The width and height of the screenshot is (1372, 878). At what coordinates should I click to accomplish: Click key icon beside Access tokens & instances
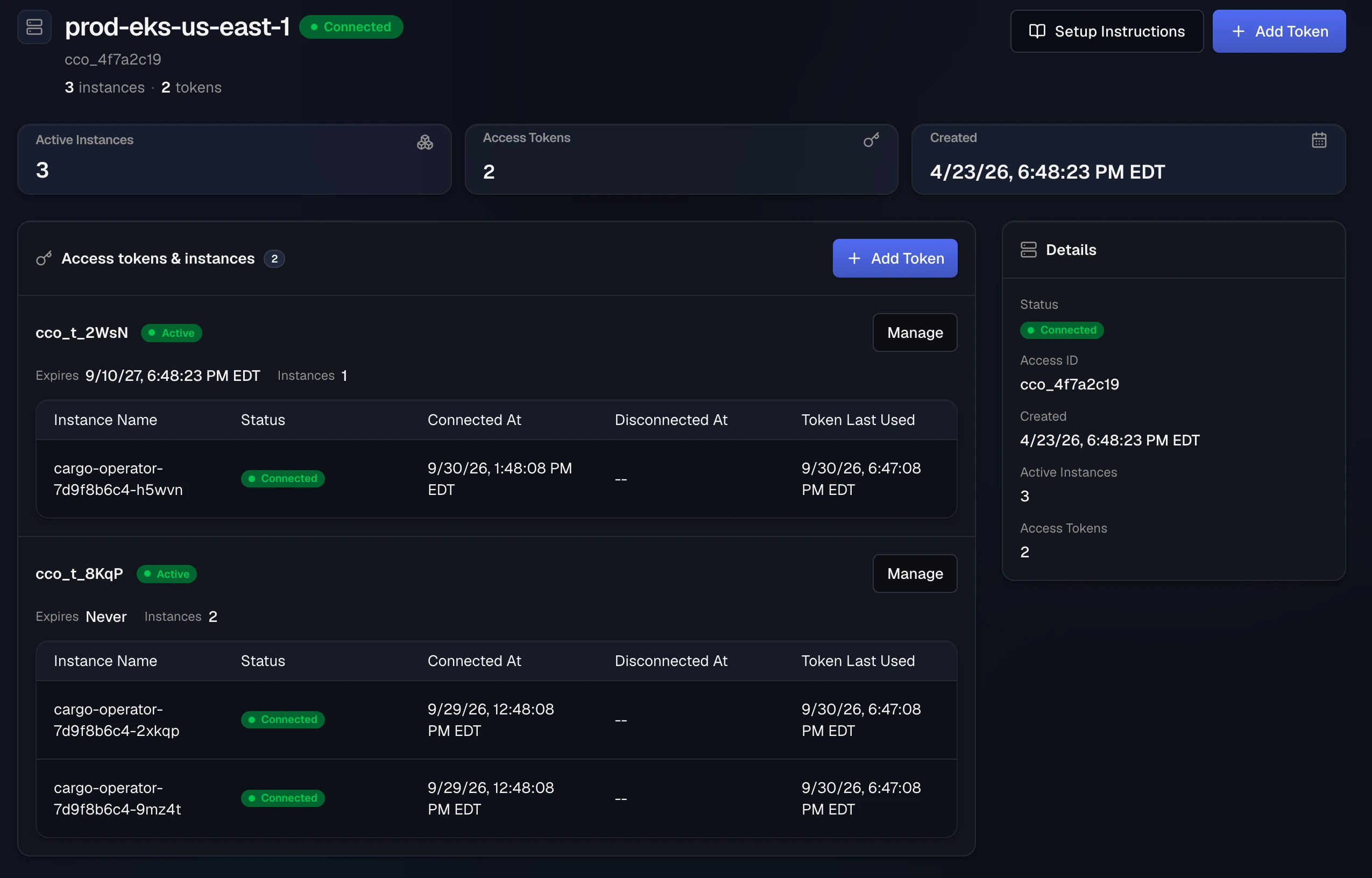pos(44,258)
